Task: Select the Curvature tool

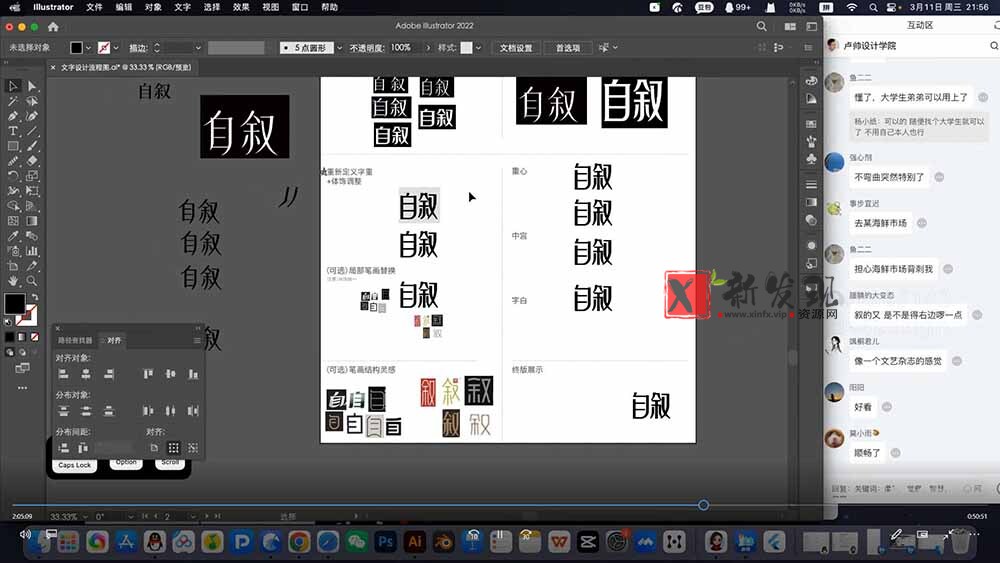Action: pyautogui.click(x=32, y=116)
